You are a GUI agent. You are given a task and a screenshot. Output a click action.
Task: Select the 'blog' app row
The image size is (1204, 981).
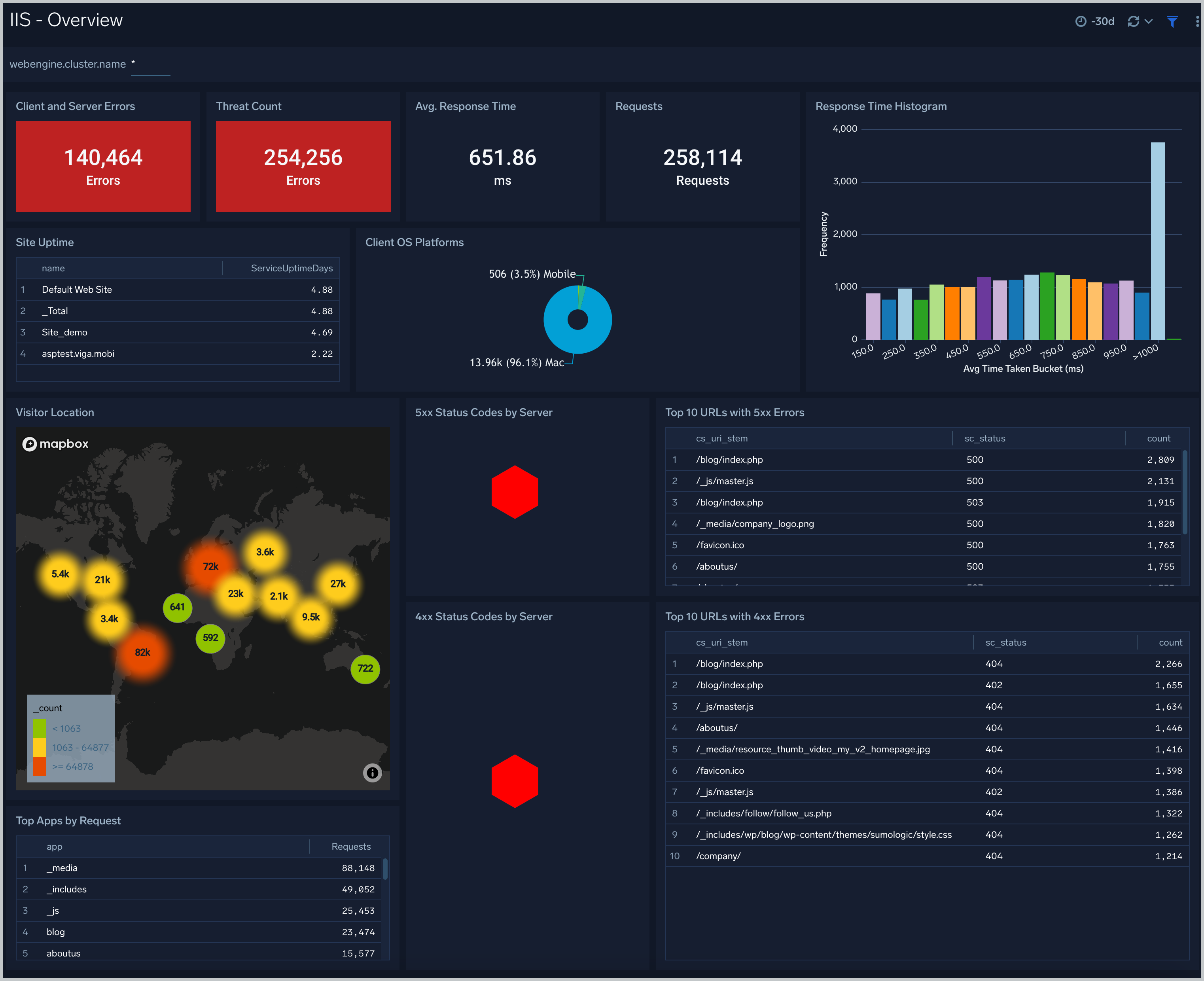pos(199,932)
